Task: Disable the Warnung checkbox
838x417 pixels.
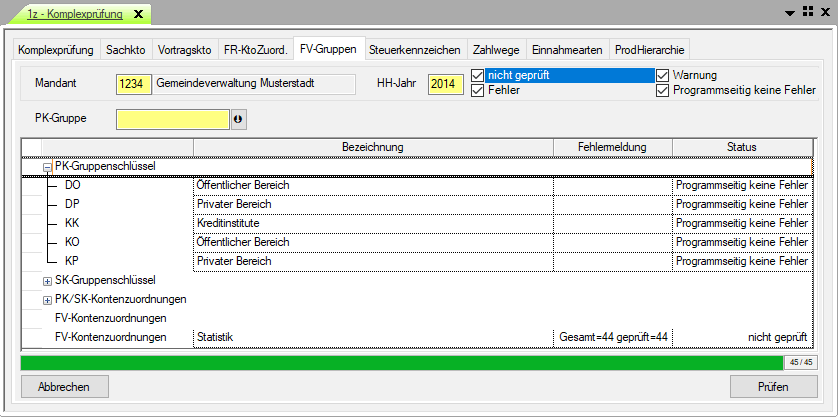Action: coord(663,75)
